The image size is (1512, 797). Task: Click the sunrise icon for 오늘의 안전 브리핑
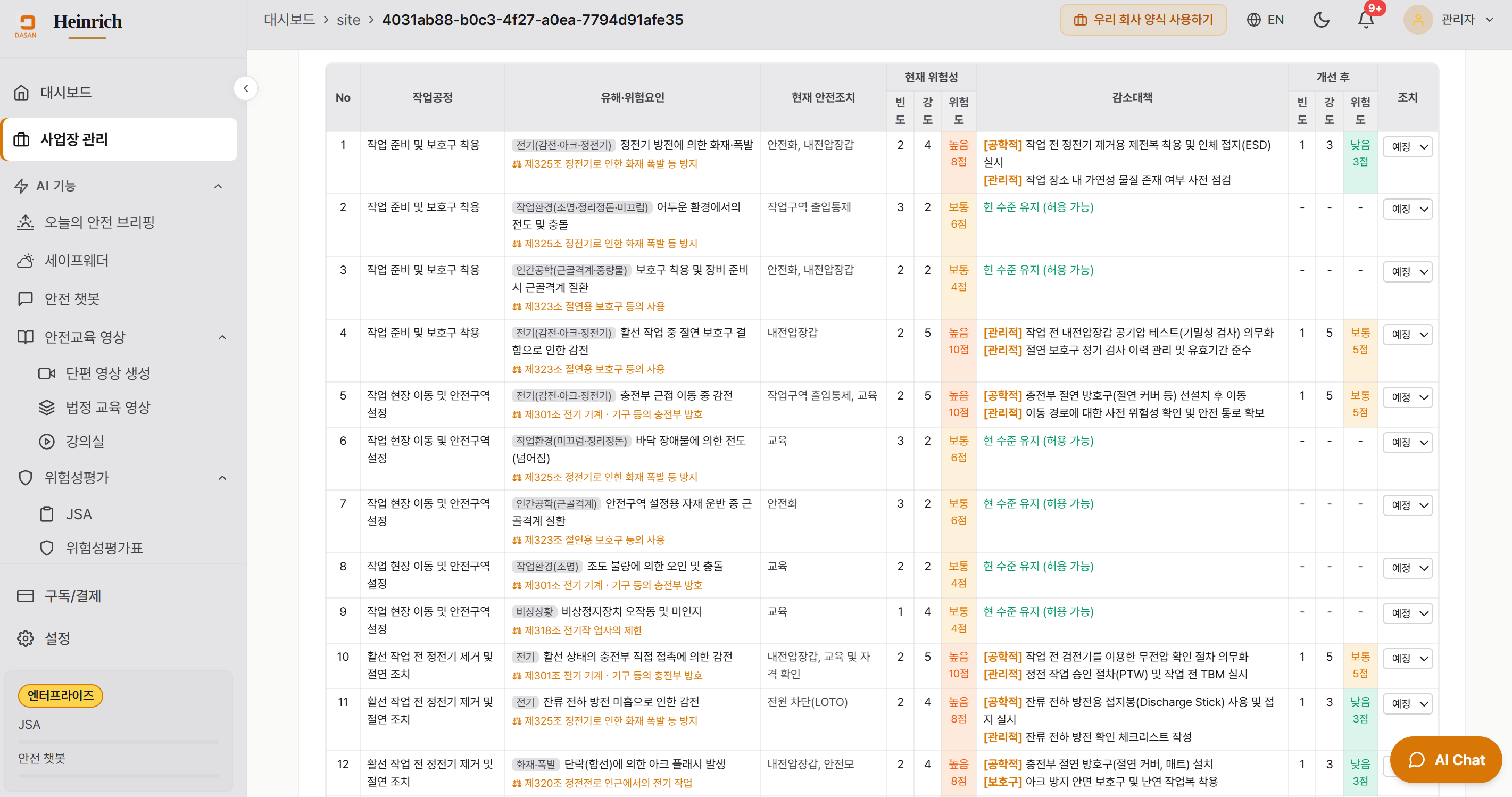coord(25,222)
